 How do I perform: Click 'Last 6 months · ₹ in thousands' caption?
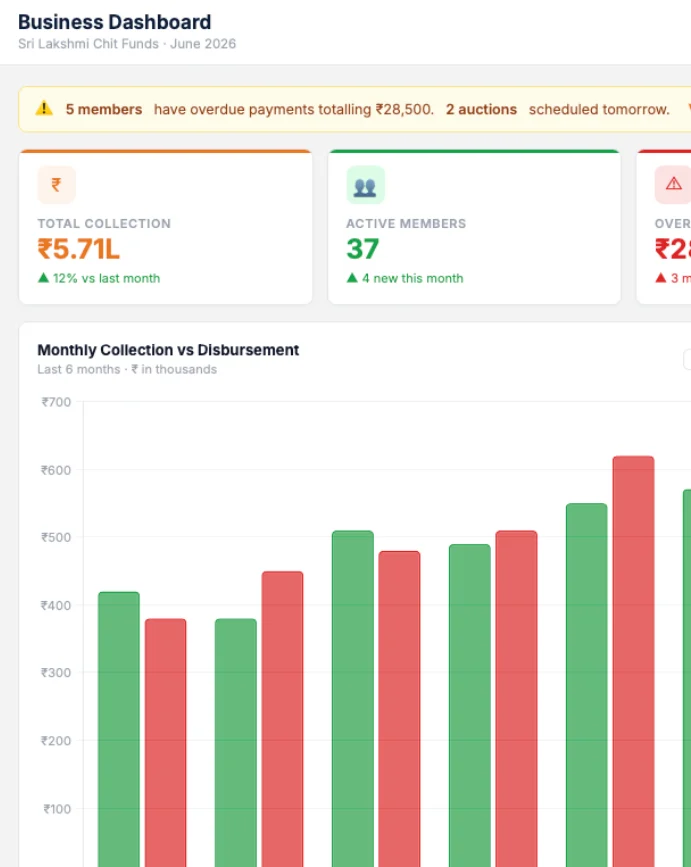click(127, 369)
